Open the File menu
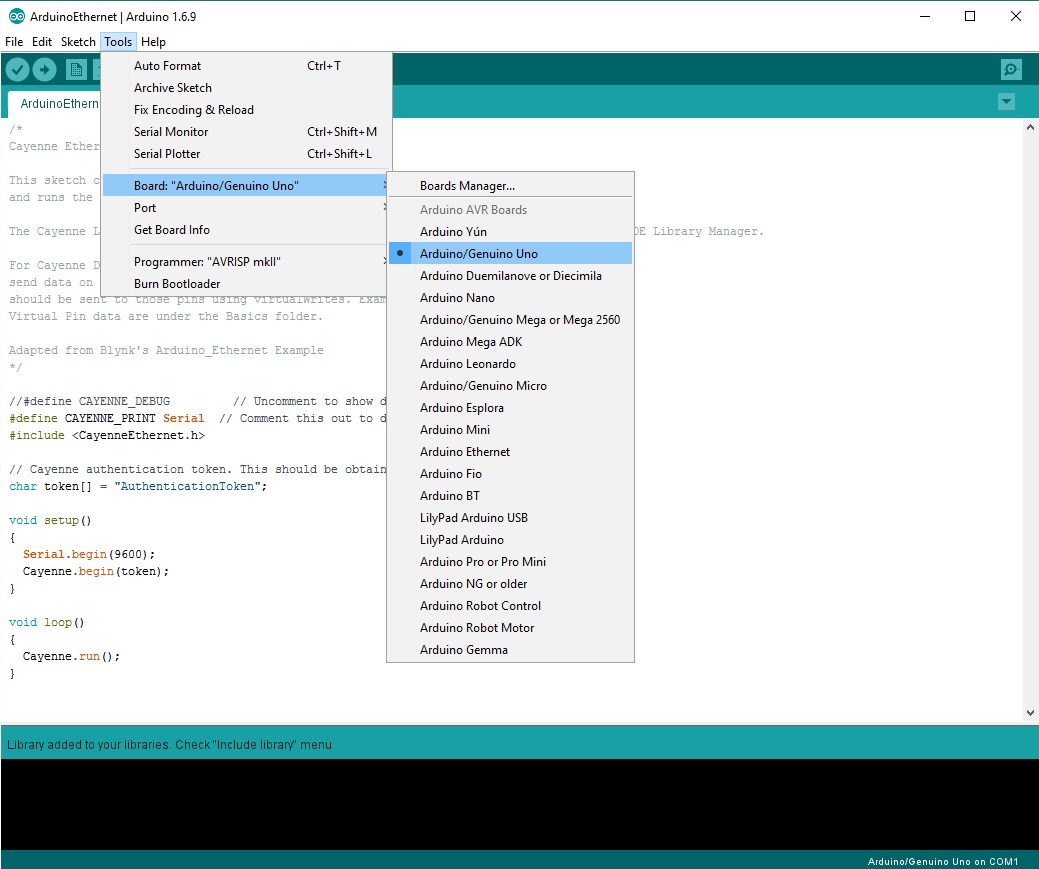 click(x=14, y=42)
